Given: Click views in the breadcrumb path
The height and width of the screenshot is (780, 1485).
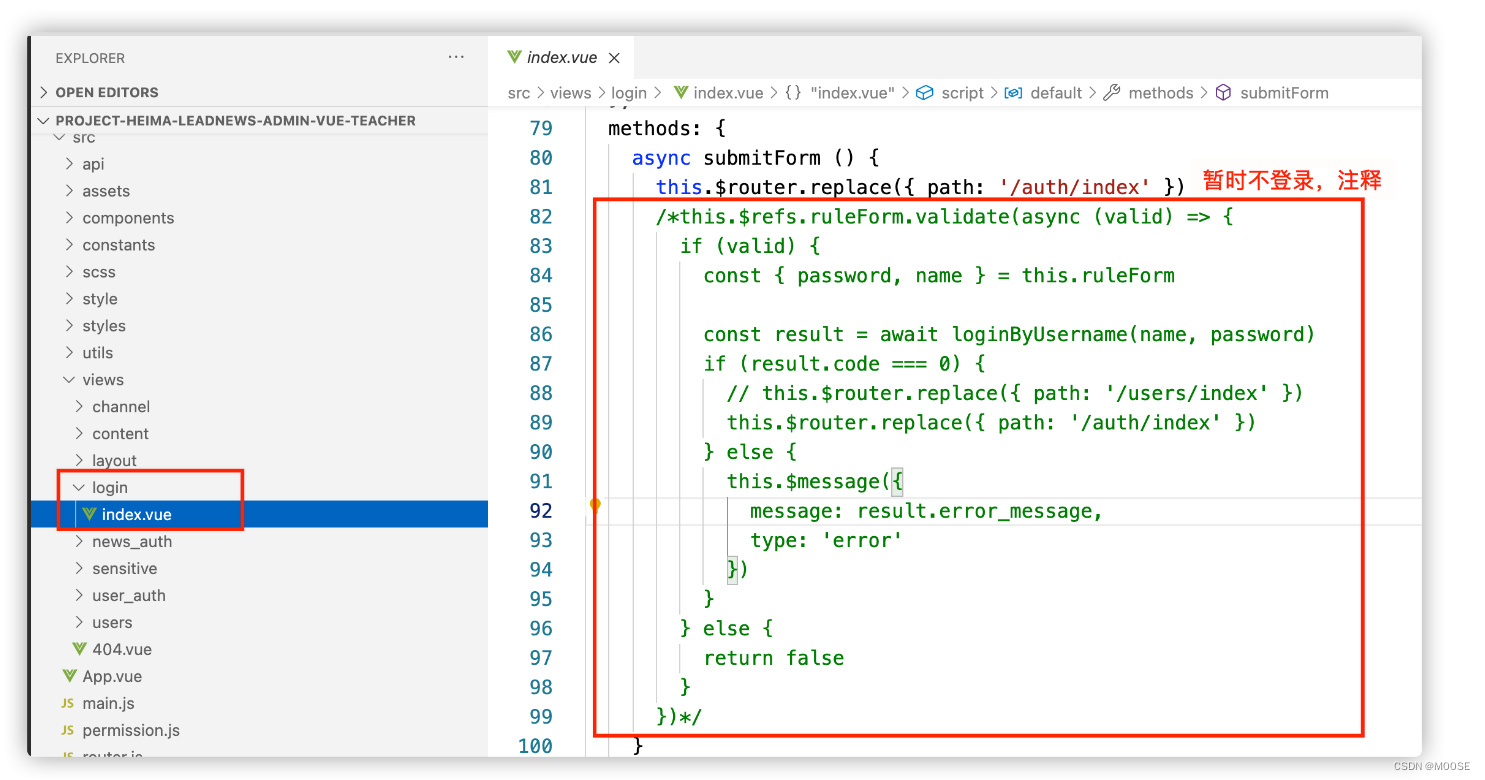Looking at the screenshot, I should (570, 92).
